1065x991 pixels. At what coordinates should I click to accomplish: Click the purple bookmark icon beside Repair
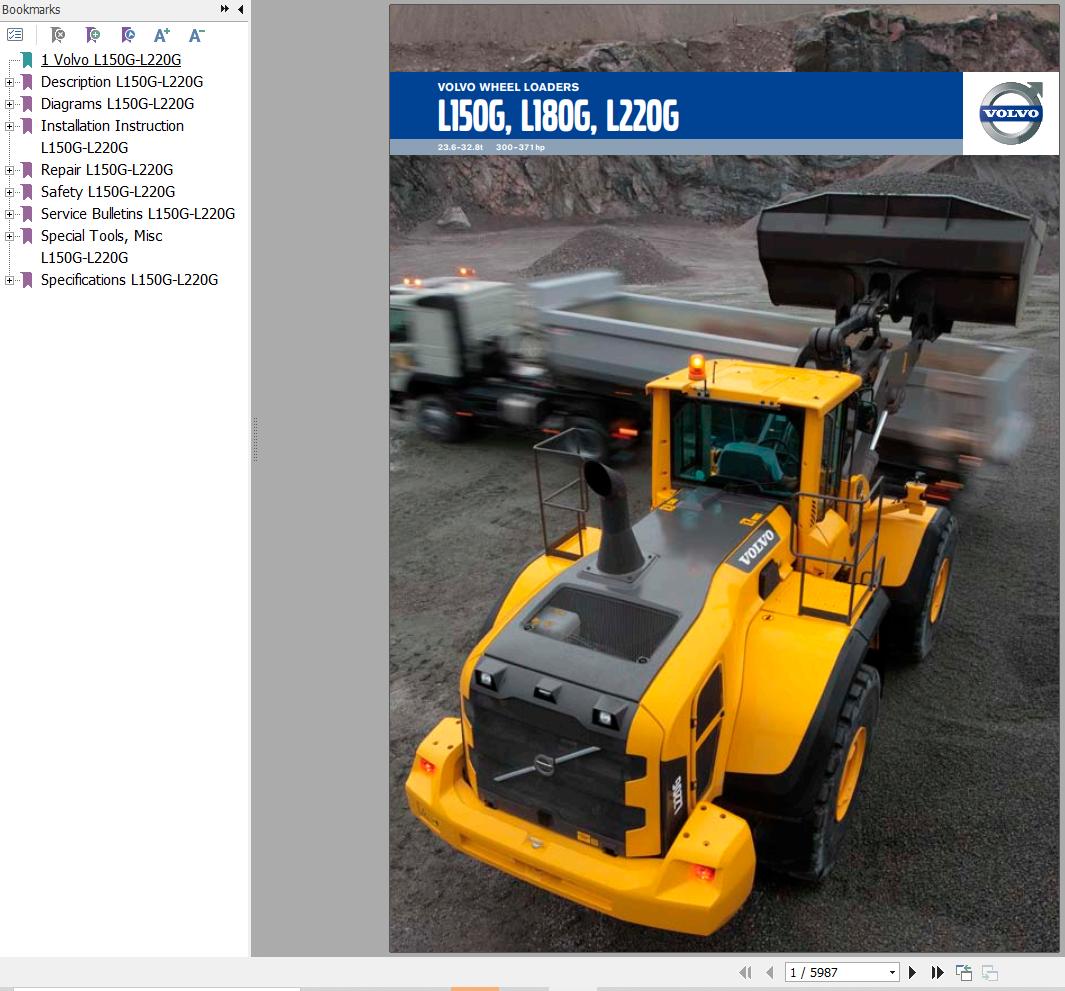[27, 170]
